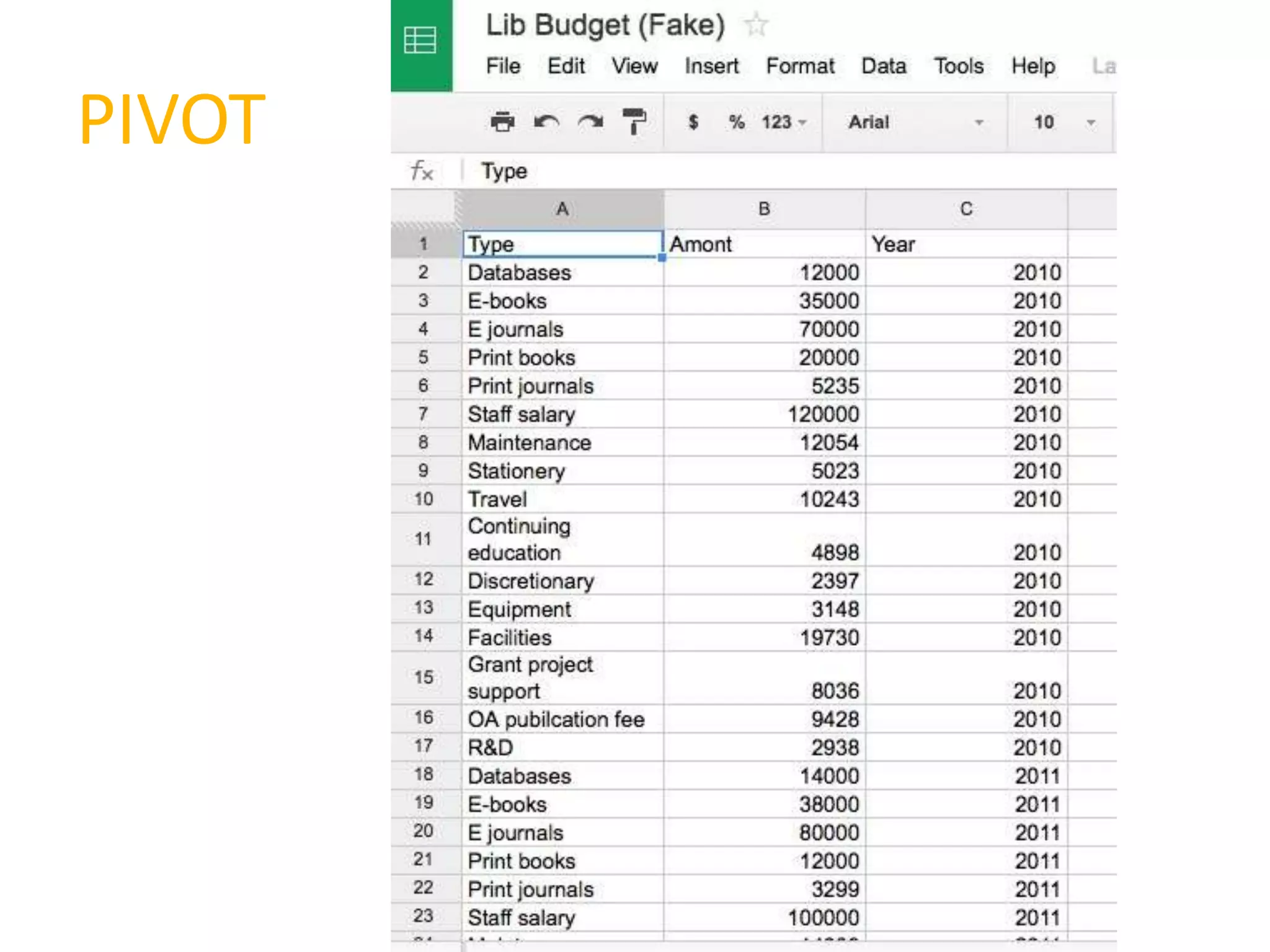Open the Insert menu

711,66
